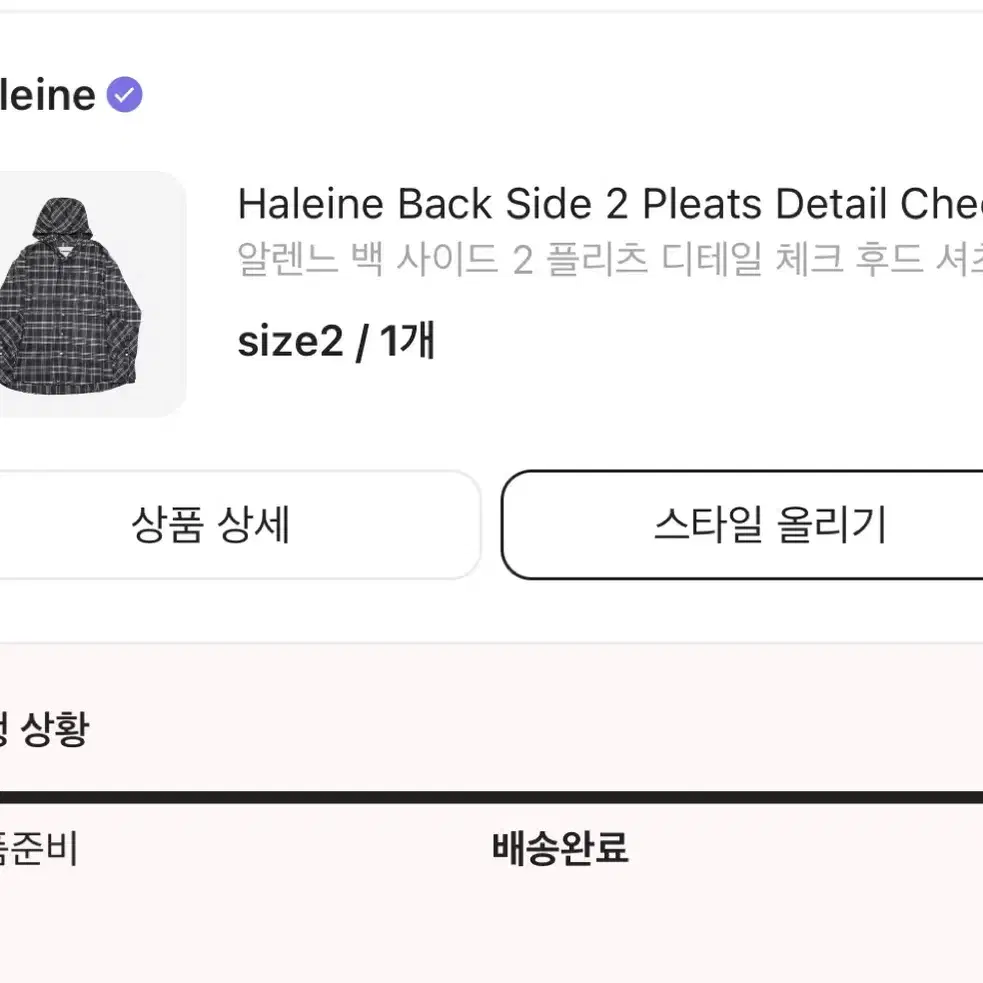This screenshot has height=983, width=983.
Task: Click the 상품 상세 button
Action: [x=240, y=525]
